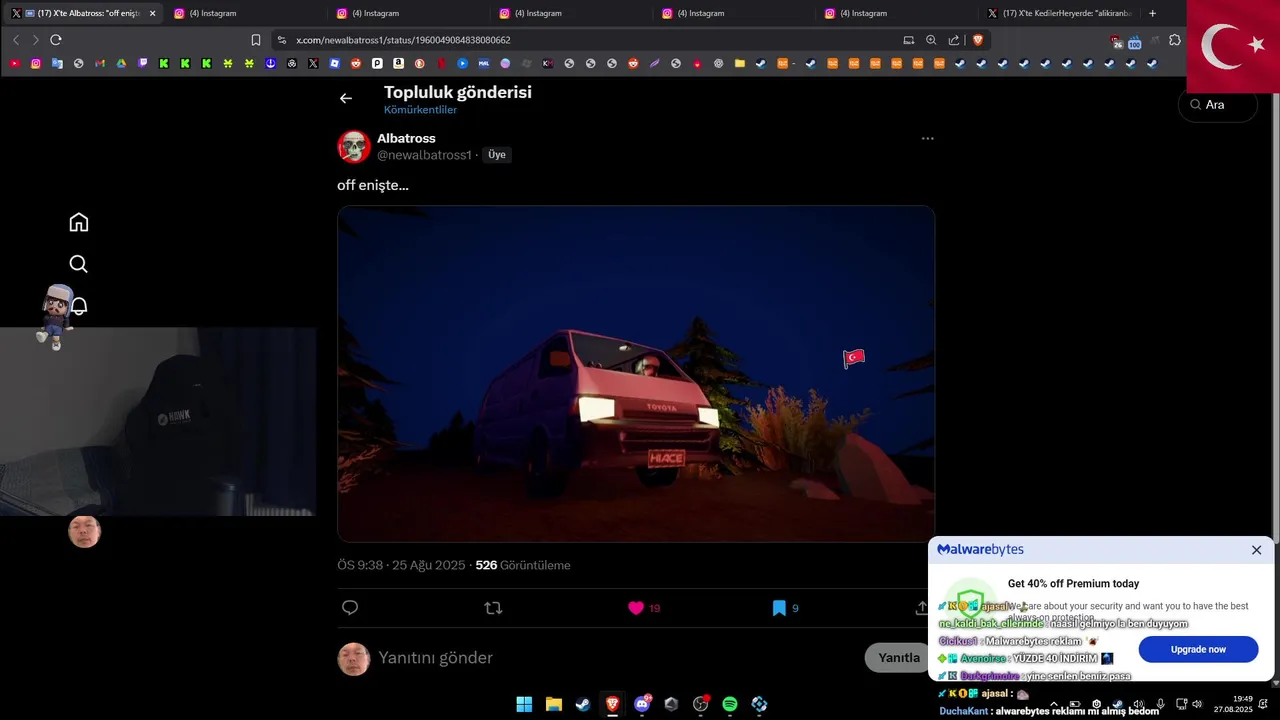Open Google Drive bookmark icon

121,63
